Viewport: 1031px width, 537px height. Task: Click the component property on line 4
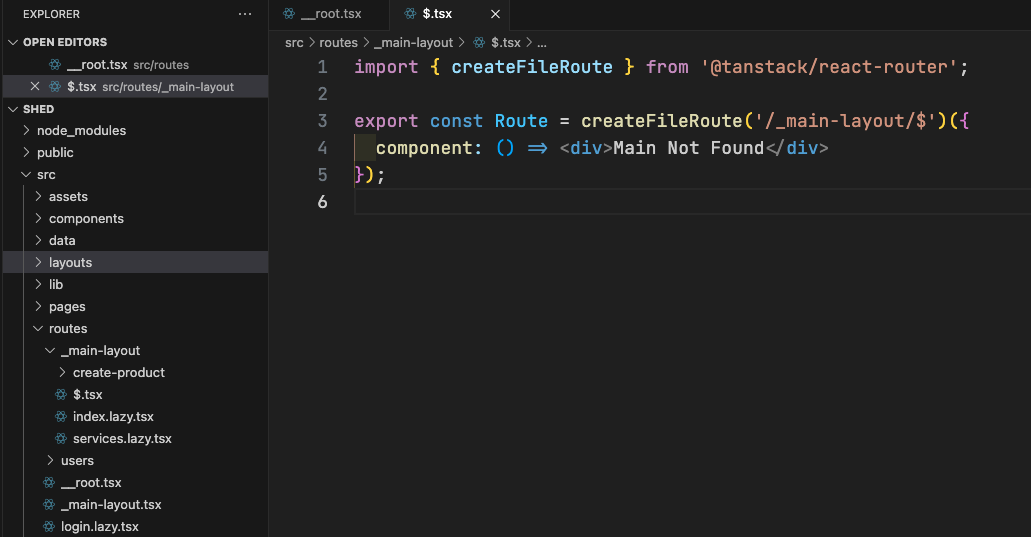pyautogui.click(x=423, y=148)
